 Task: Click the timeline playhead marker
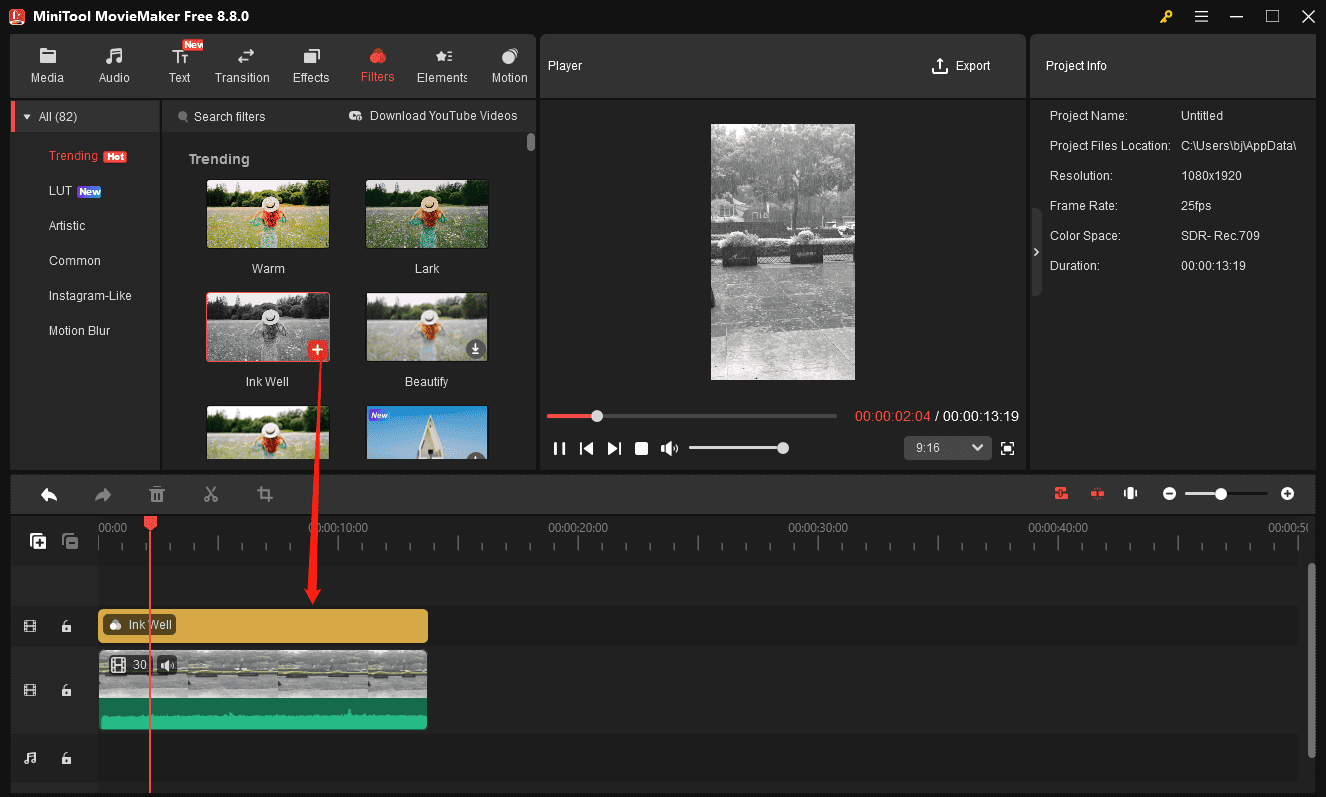[150, 523]
